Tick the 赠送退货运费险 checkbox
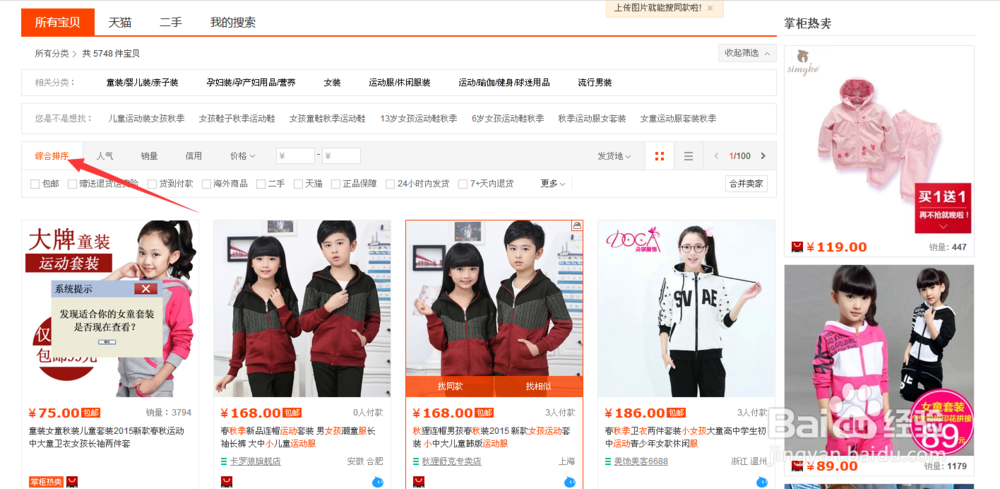 click(x=73, y=184)
